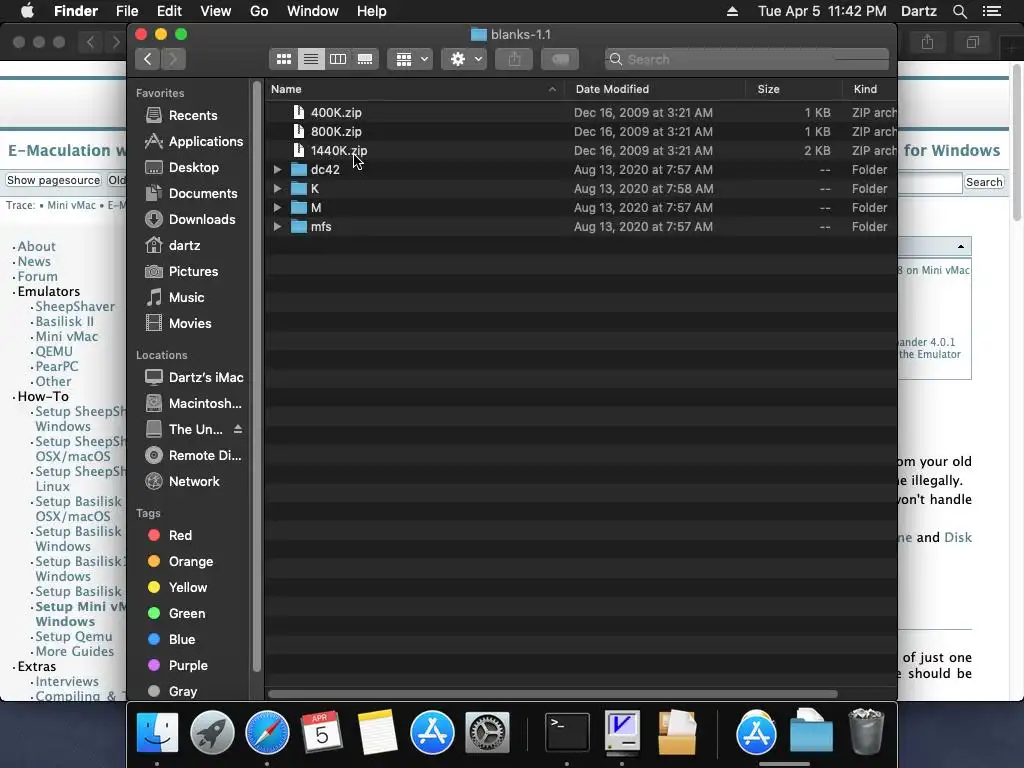
Task: Open Terminal from the Dock
Action: point(566,732)
